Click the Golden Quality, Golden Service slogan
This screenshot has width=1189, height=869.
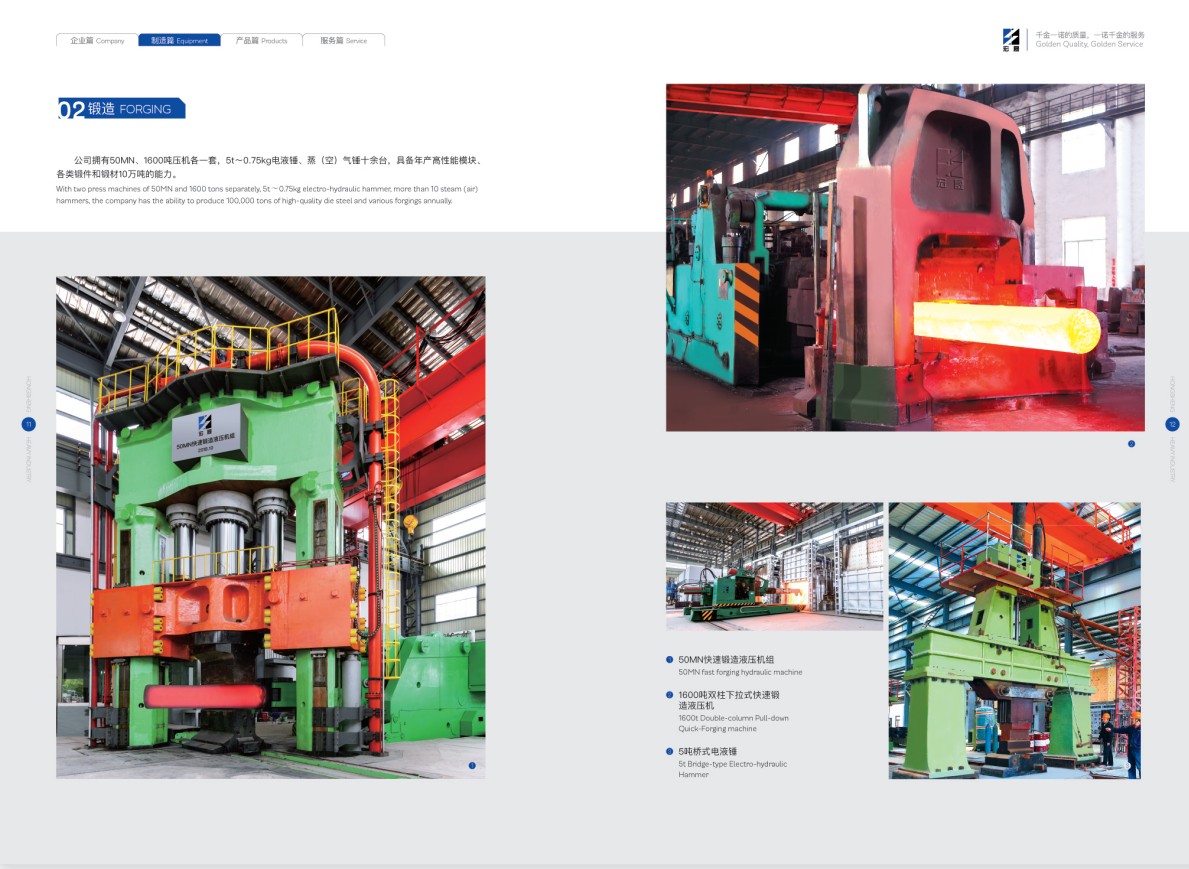[1089, 45]
